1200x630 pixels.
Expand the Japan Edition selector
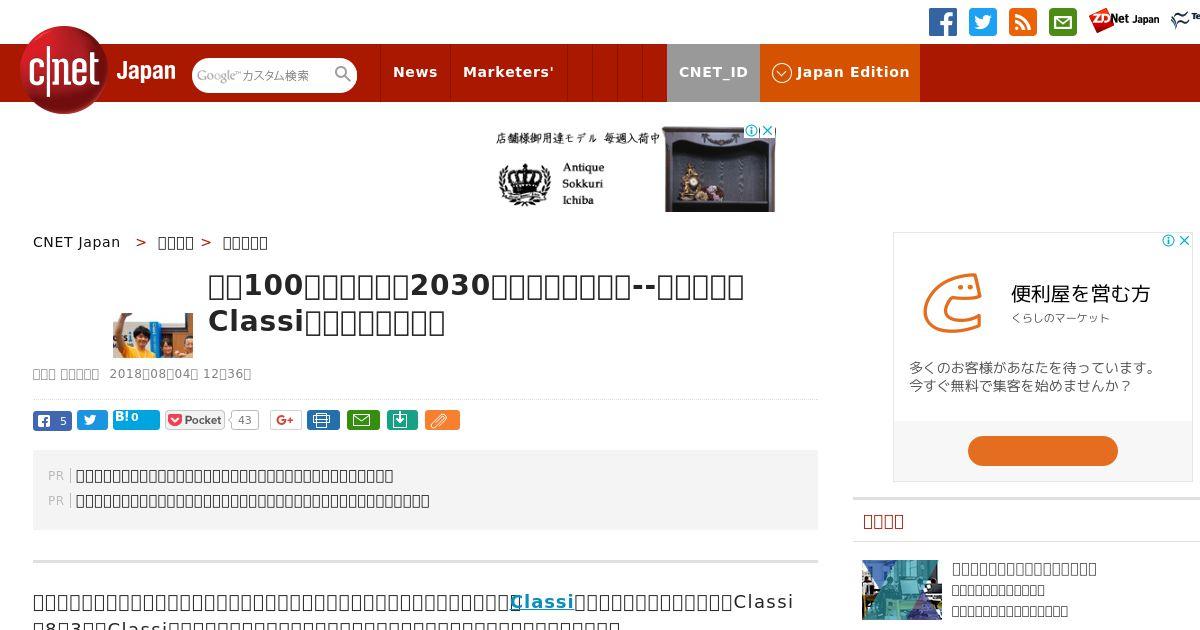840,72
